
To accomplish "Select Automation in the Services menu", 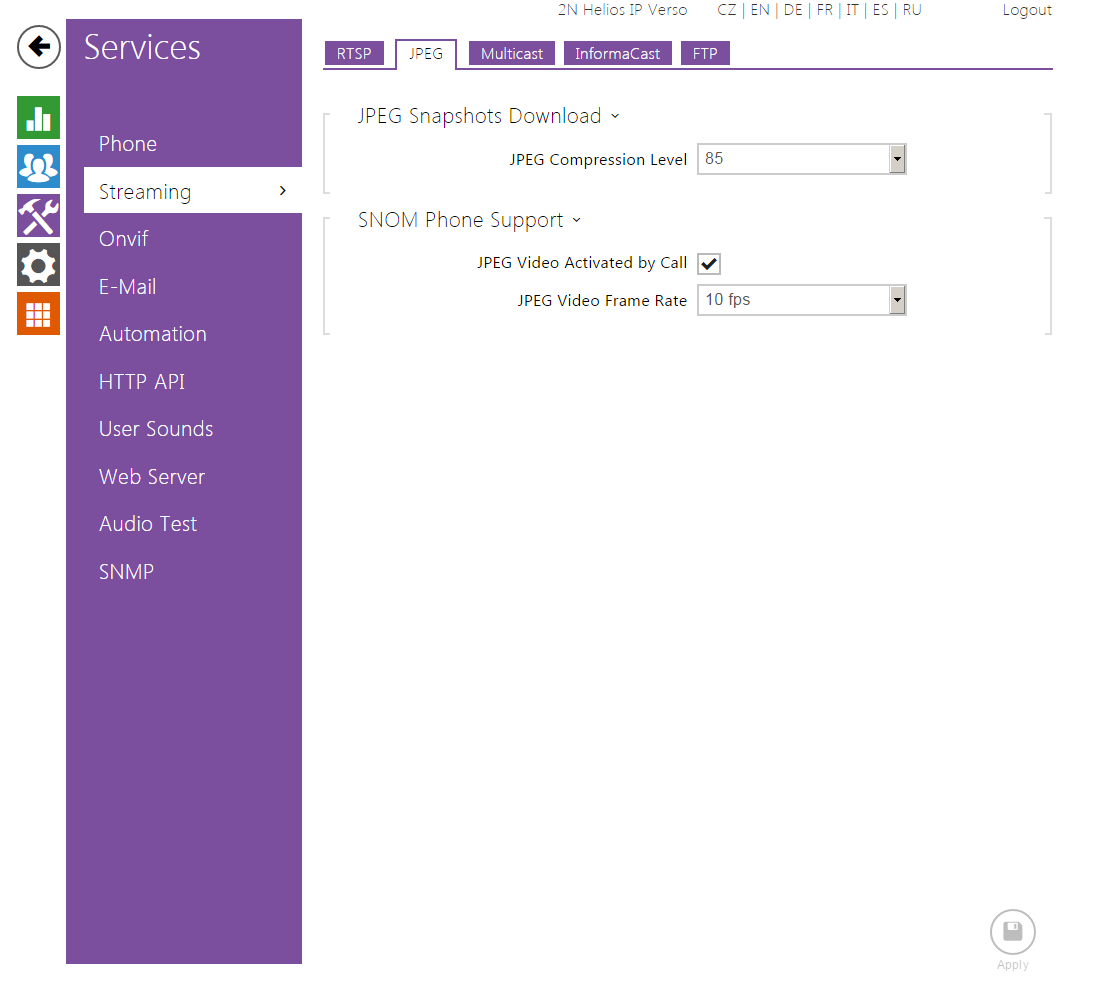I will pyautogui.click(x=153, y=334).
